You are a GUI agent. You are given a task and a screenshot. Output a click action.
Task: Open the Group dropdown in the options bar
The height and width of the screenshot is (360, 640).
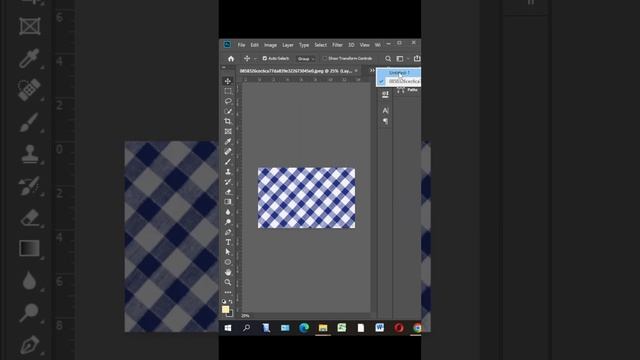click(306, 59)
